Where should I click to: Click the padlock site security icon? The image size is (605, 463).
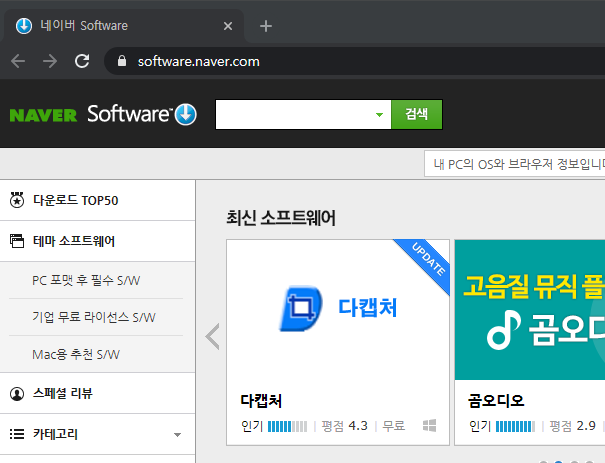point(122,61)
